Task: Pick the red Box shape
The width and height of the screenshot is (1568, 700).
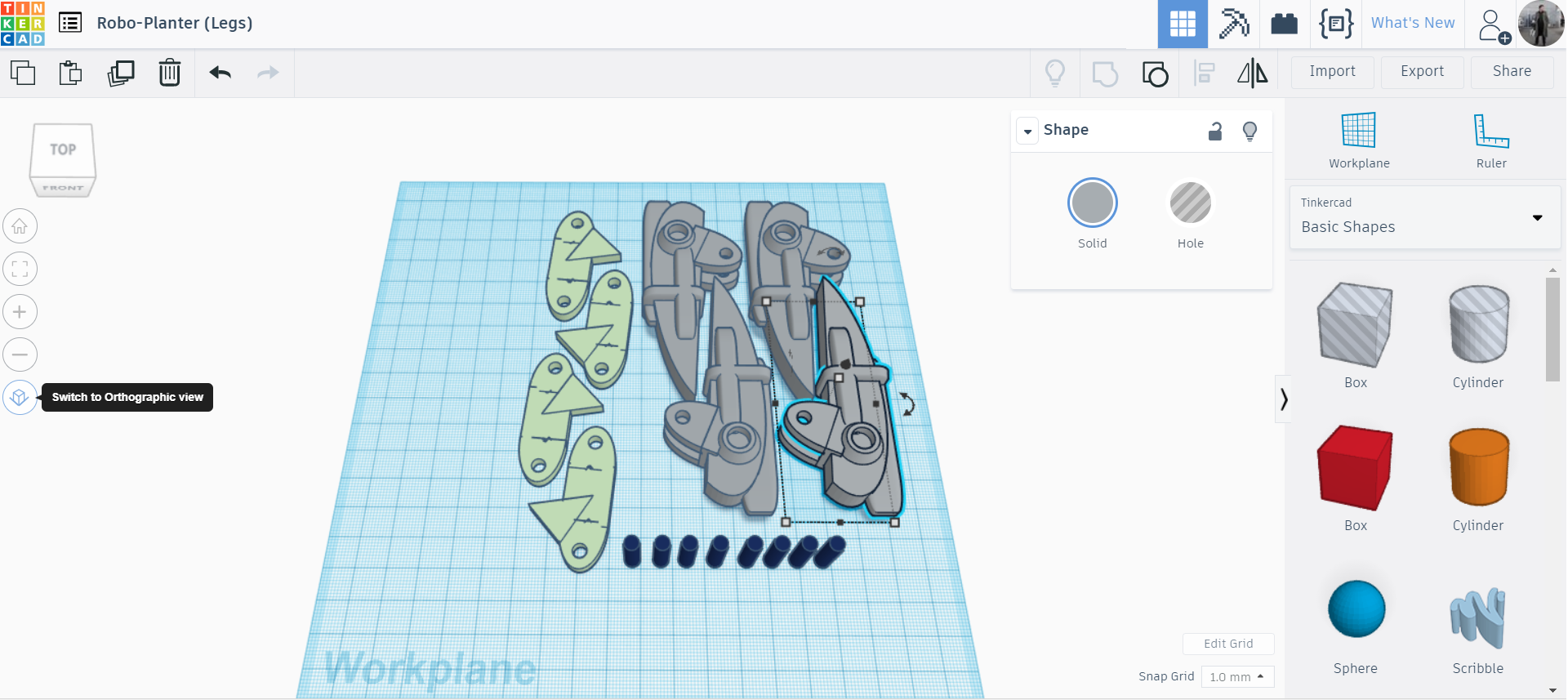Action: [x=1356, y=468]
